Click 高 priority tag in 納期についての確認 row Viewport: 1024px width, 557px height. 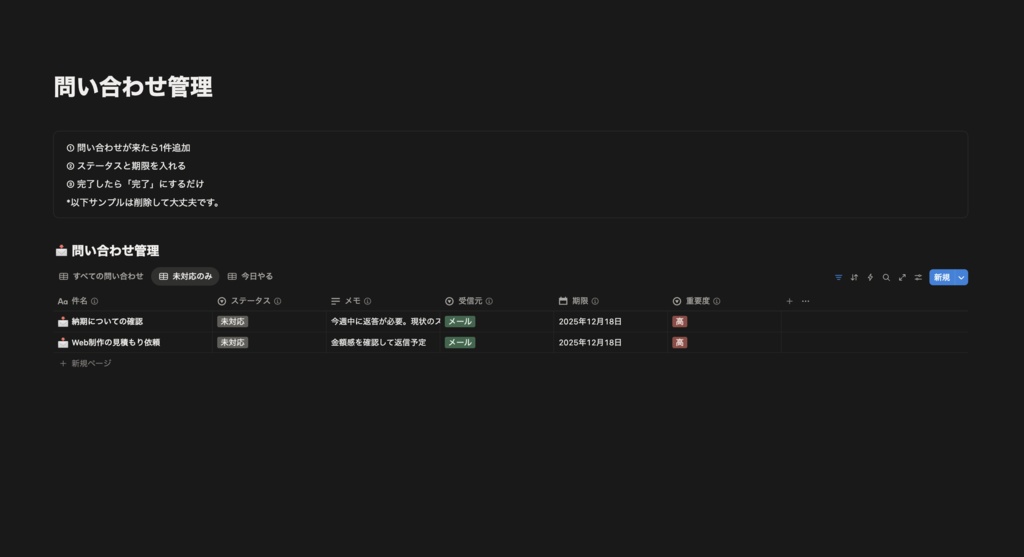(679, 321)
